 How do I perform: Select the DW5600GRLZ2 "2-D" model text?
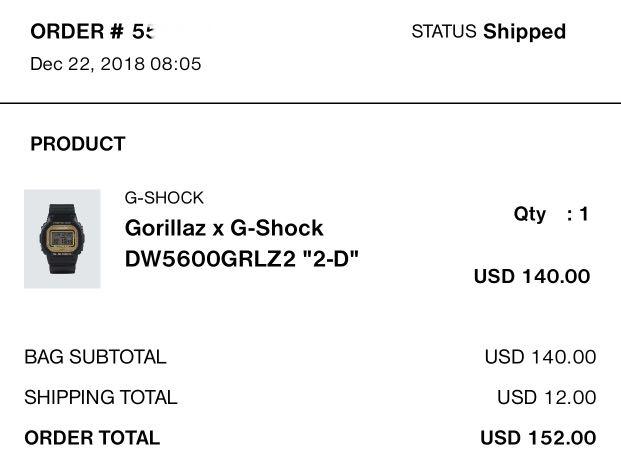pyautogui.click(x=242, y=259)
